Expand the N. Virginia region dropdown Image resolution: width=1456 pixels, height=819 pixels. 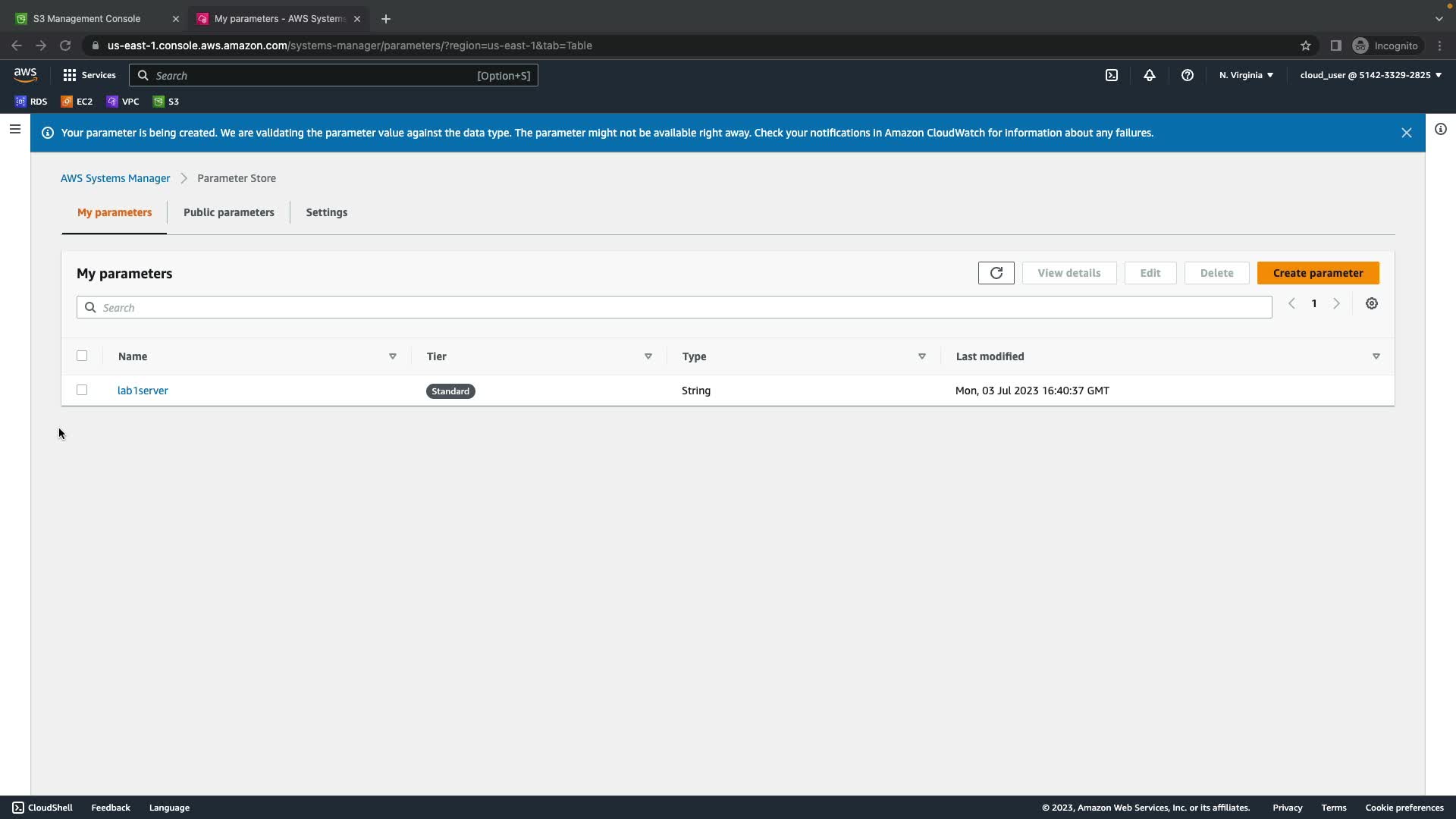1245,75
